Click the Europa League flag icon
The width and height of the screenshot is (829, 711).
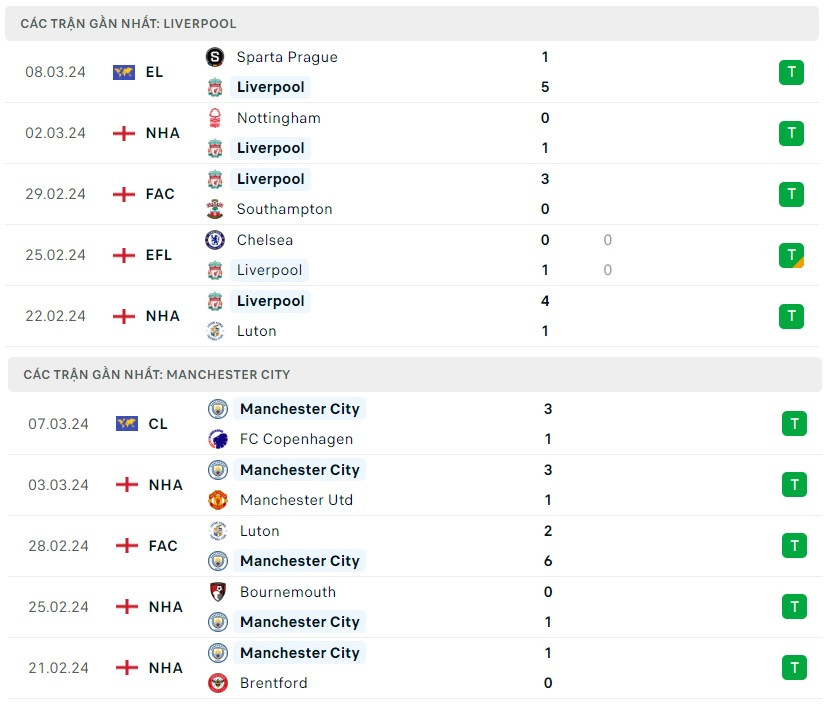coord(124,72)
